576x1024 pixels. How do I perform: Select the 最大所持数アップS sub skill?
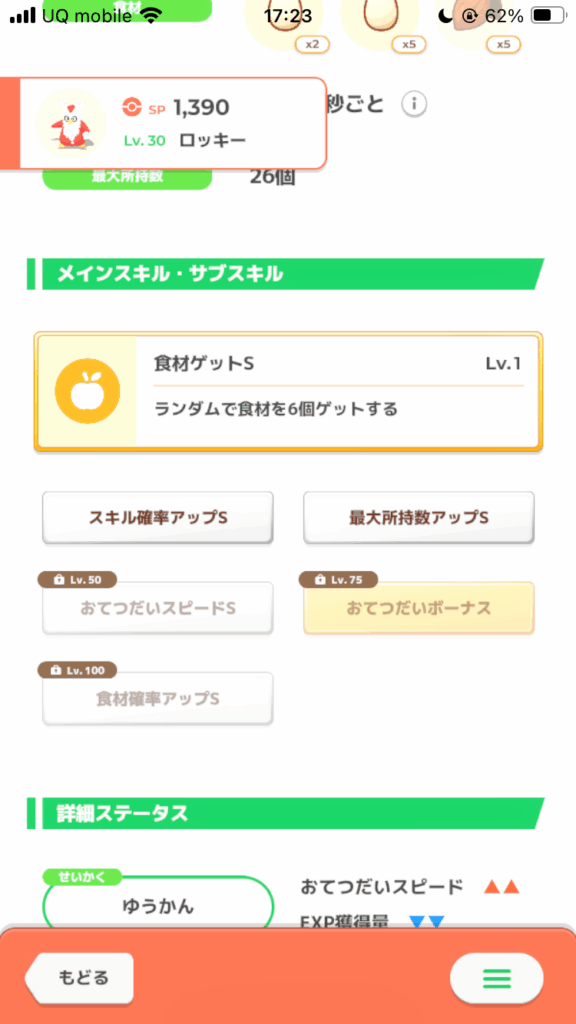tap(419, 518)
